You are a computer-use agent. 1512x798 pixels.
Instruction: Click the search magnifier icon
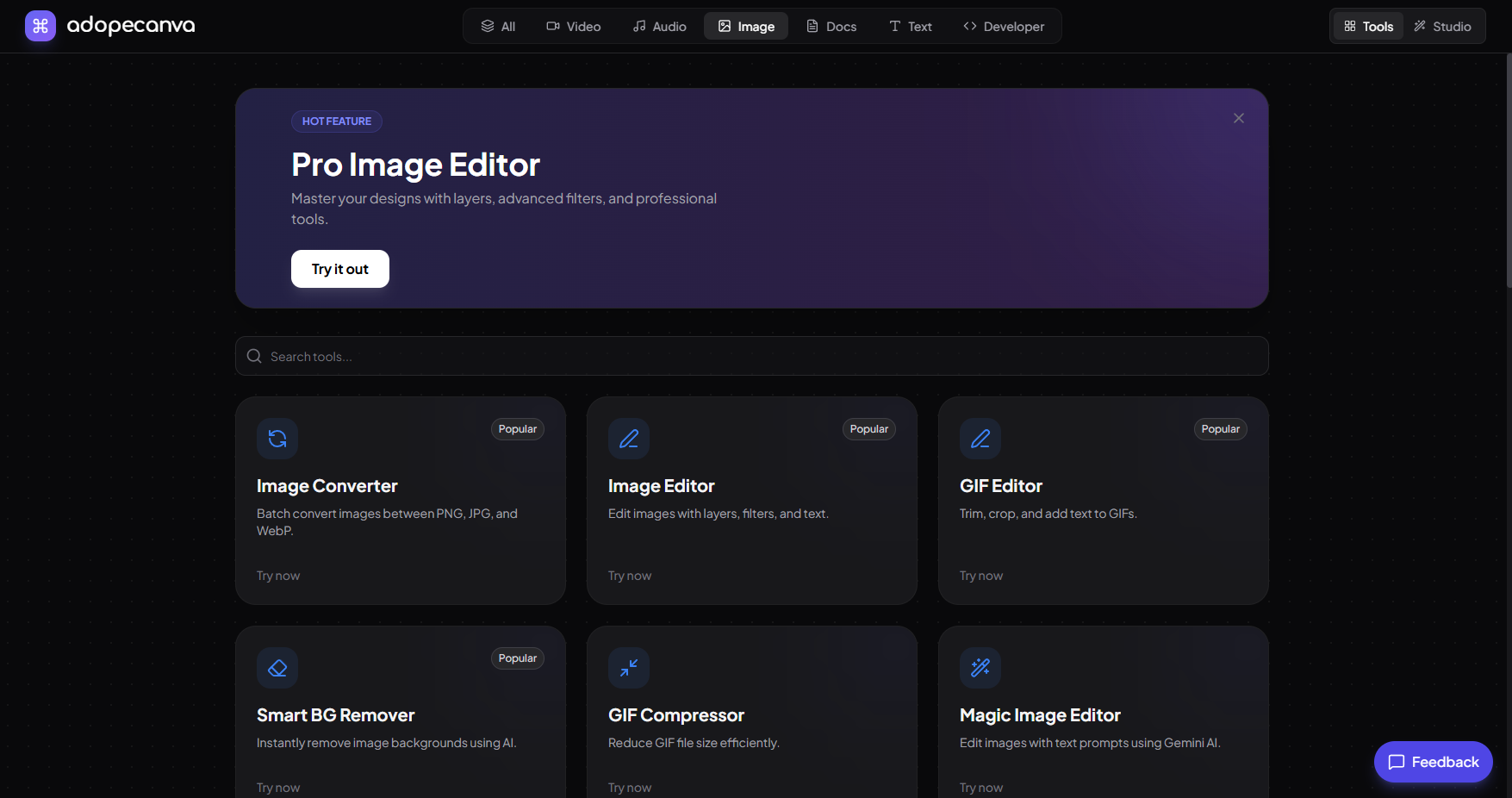tap(253, 355)
